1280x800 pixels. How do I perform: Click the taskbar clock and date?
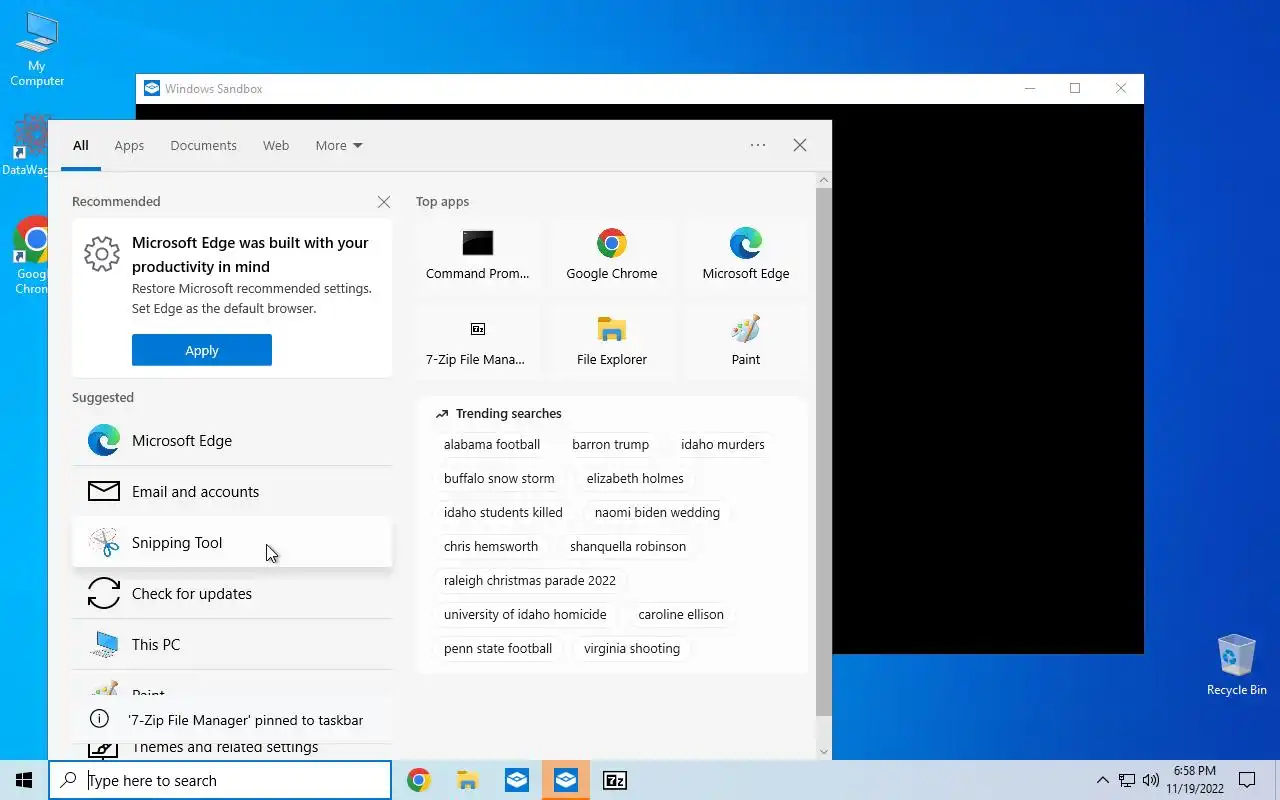(x=1195, y=780)
